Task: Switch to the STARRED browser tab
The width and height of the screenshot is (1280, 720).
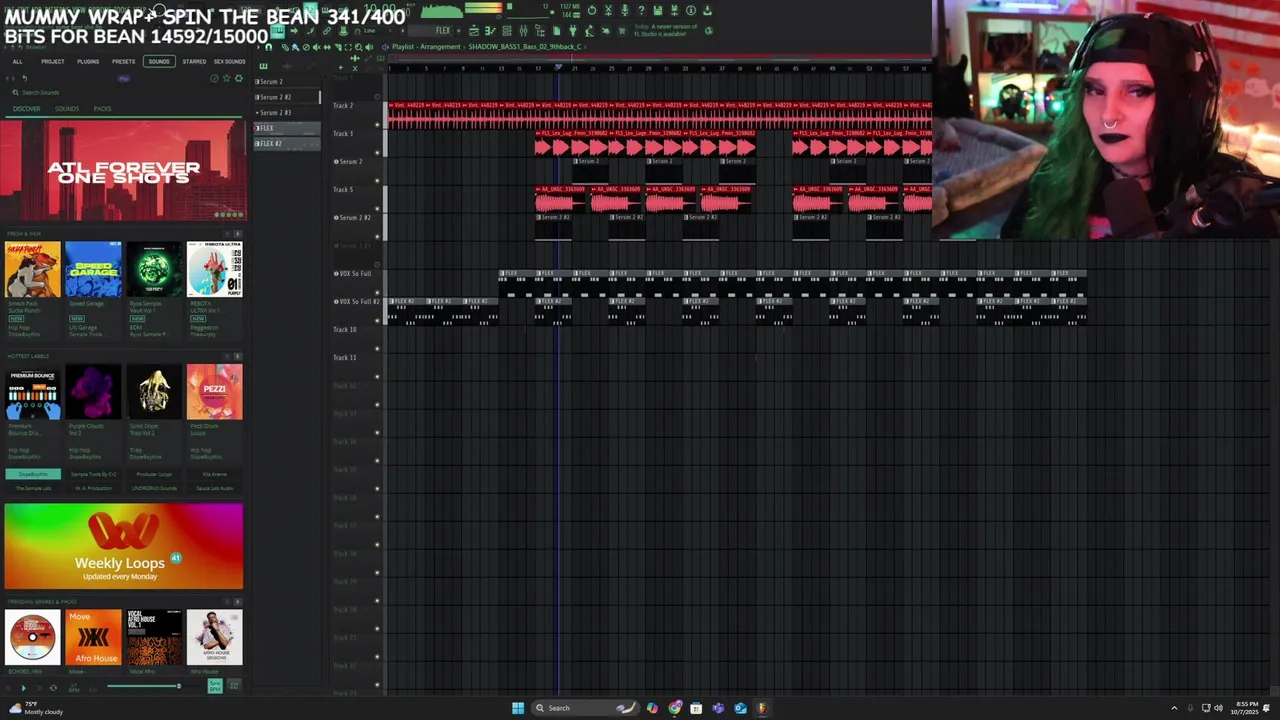Action: (194, 61)
